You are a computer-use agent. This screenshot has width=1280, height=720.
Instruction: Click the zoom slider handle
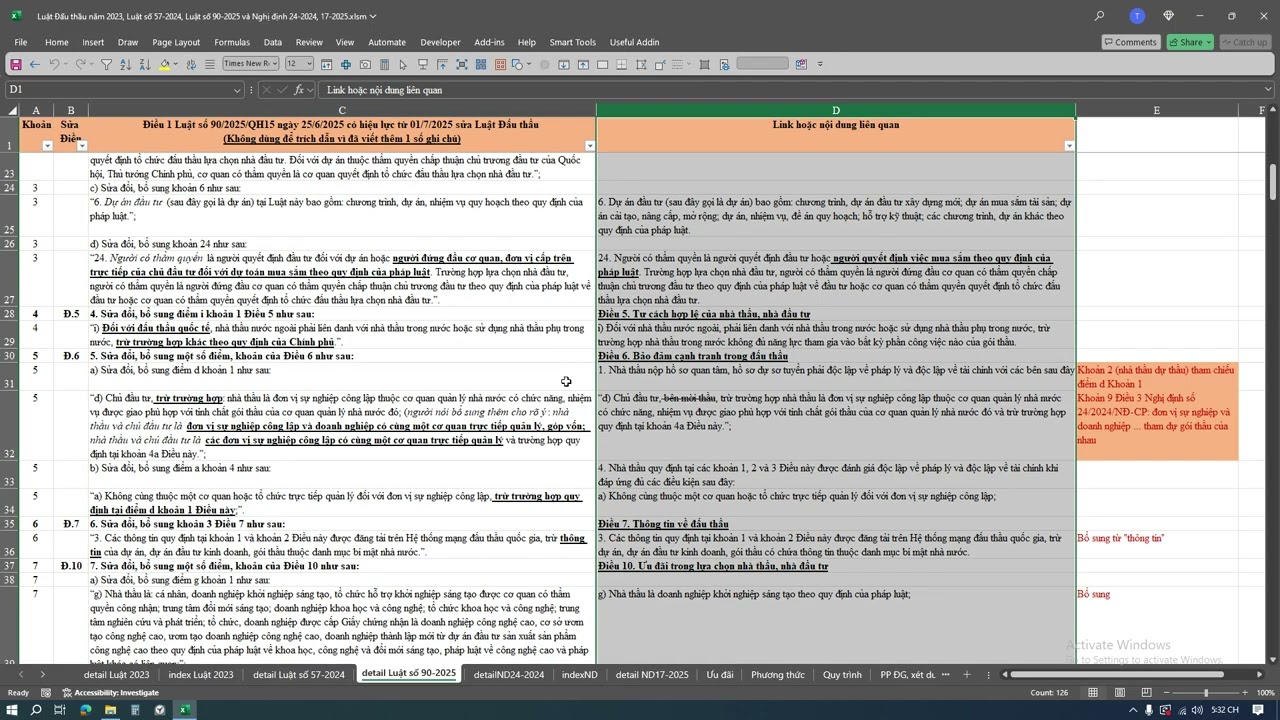tap(1205, 693)
